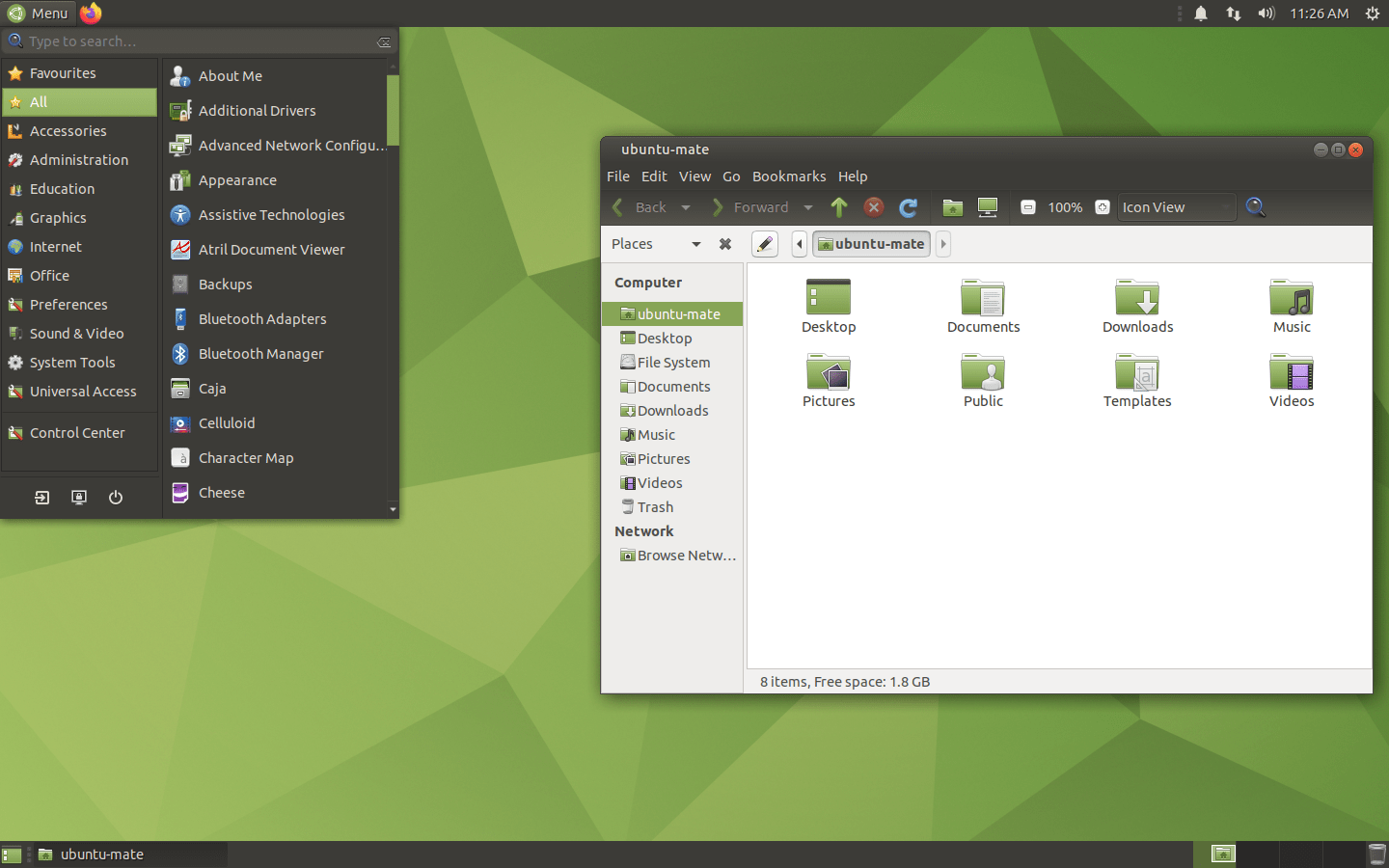Reload the current folder
1389x868 pixels.
[x=909, y=207]
